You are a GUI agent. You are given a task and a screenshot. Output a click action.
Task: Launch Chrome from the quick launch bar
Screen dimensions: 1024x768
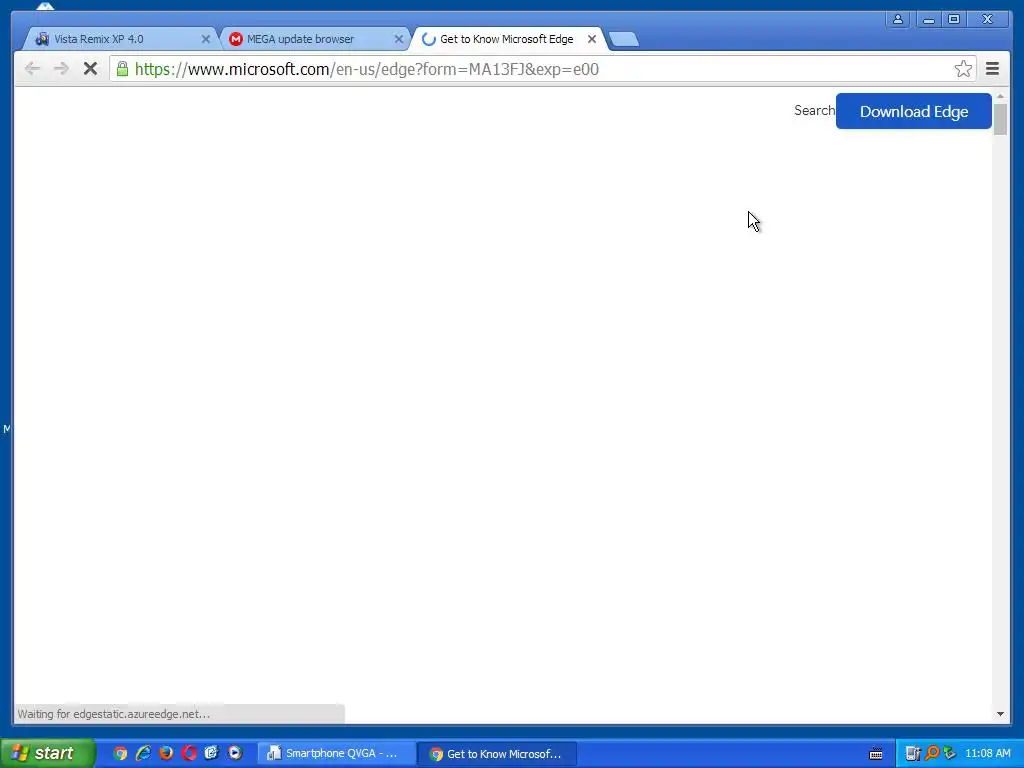pyautogui.click(x=120, y=753)
